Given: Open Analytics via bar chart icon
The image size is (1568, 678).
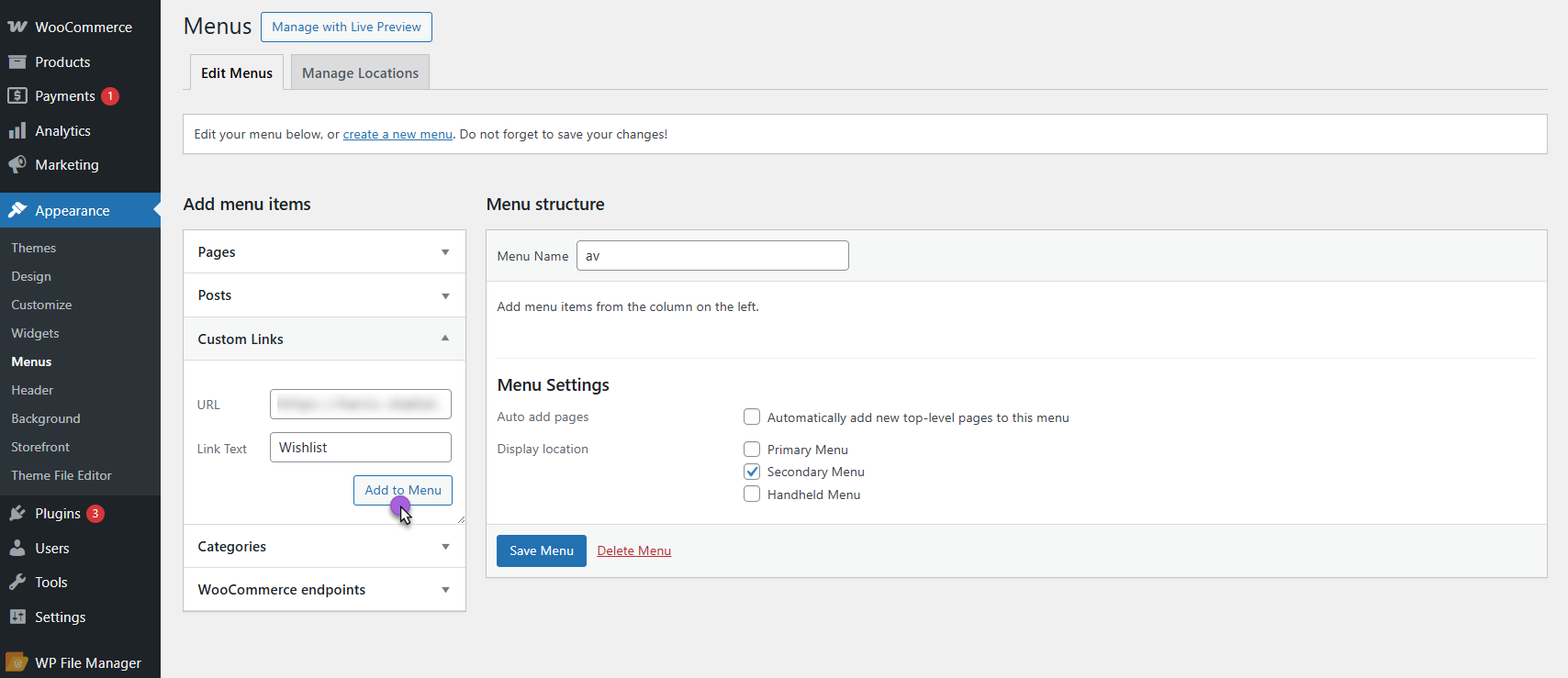Looking at the screenshot, I should pyautogui.click(x=17, y=131).
